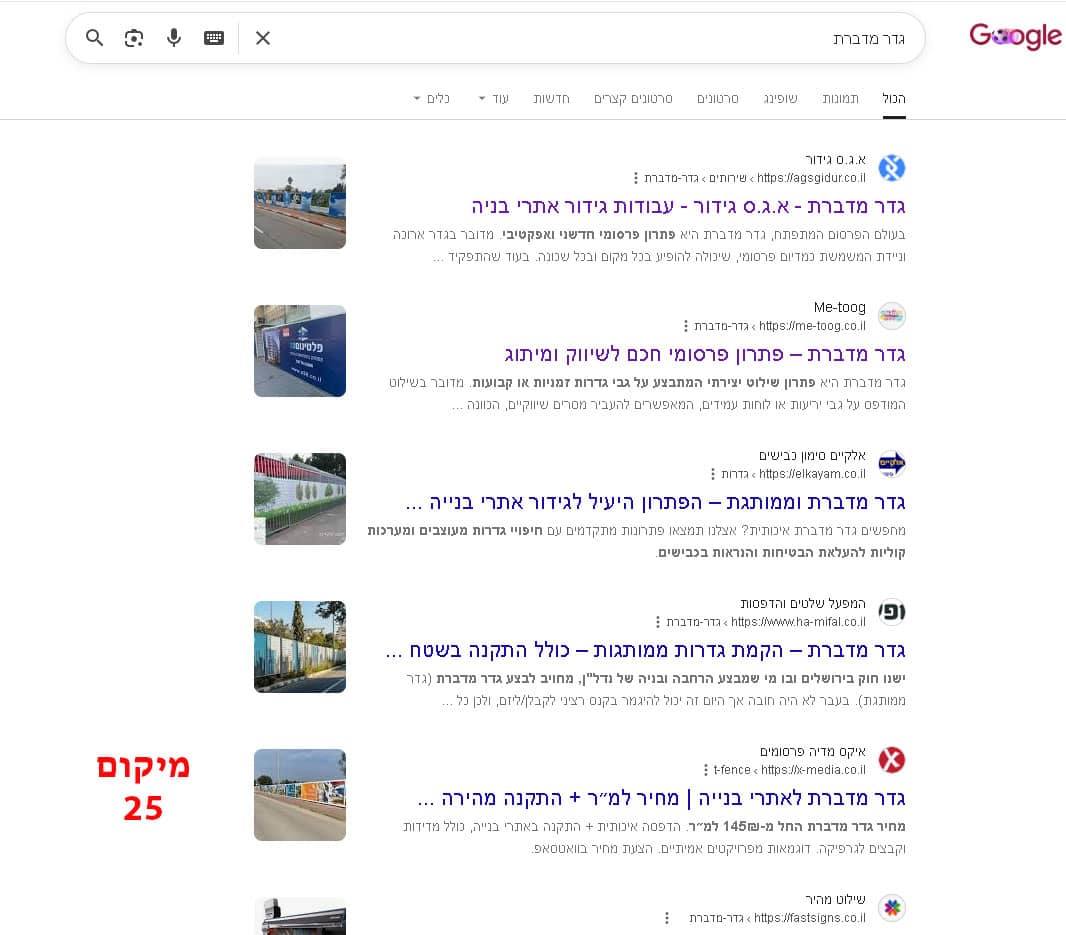1066x935 pixels.
Task: Click the search box with גדר מדברת
Action: coord(495,38)
